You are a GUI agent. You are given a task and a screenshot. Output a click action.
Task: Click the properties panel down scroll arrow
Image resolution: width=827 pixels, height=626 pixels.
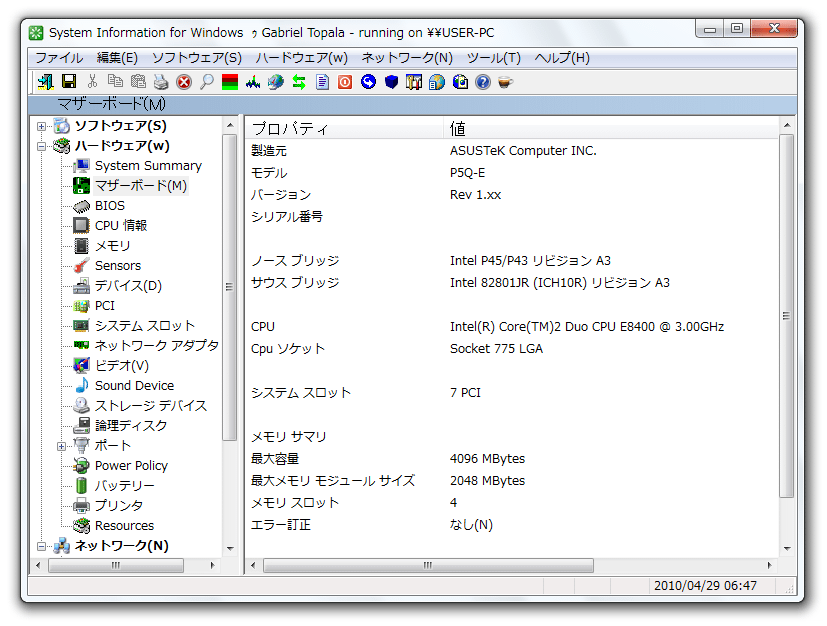point(787,548)
